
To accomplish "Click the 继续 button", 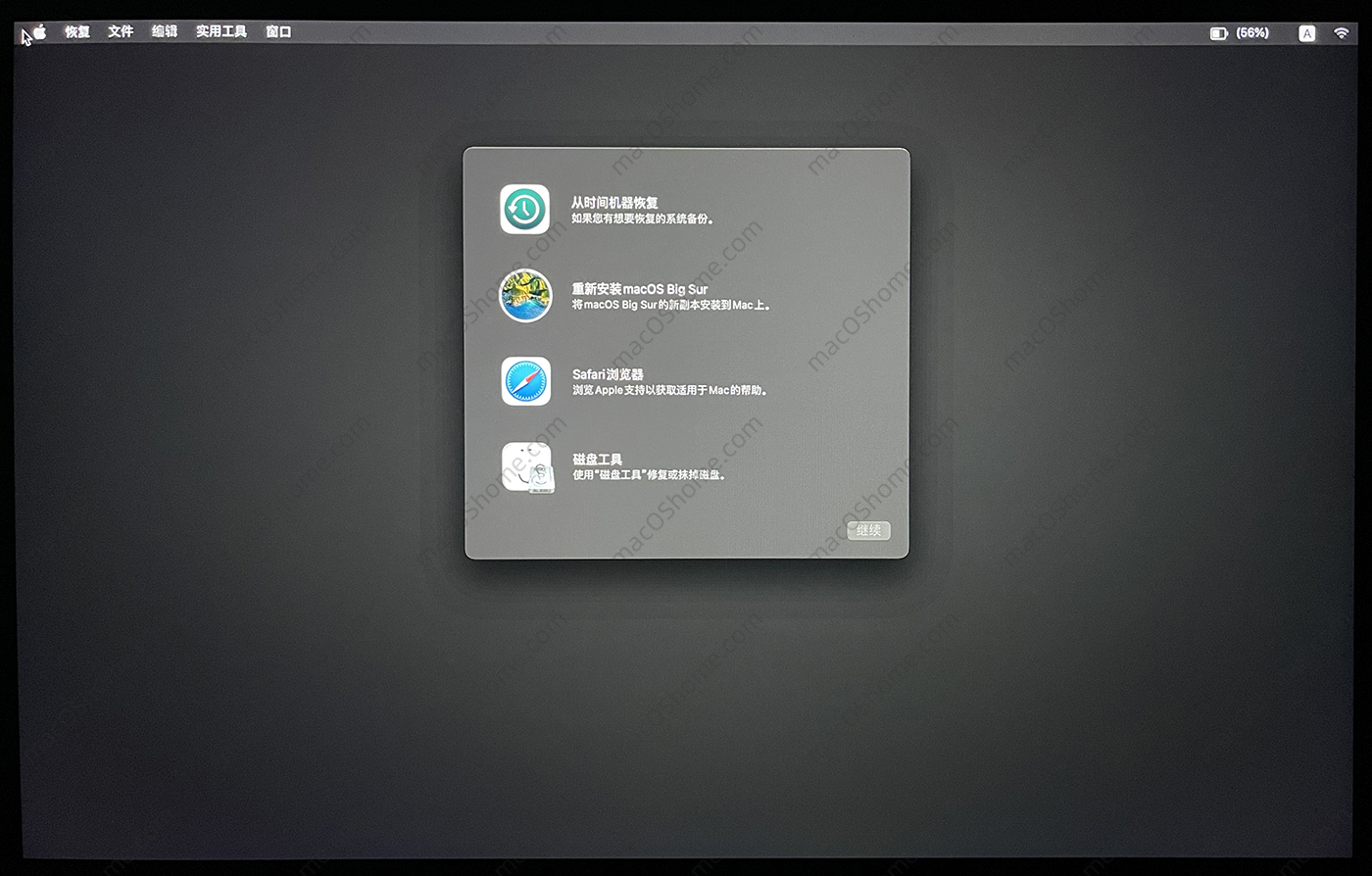I will (x=869, y=530).
